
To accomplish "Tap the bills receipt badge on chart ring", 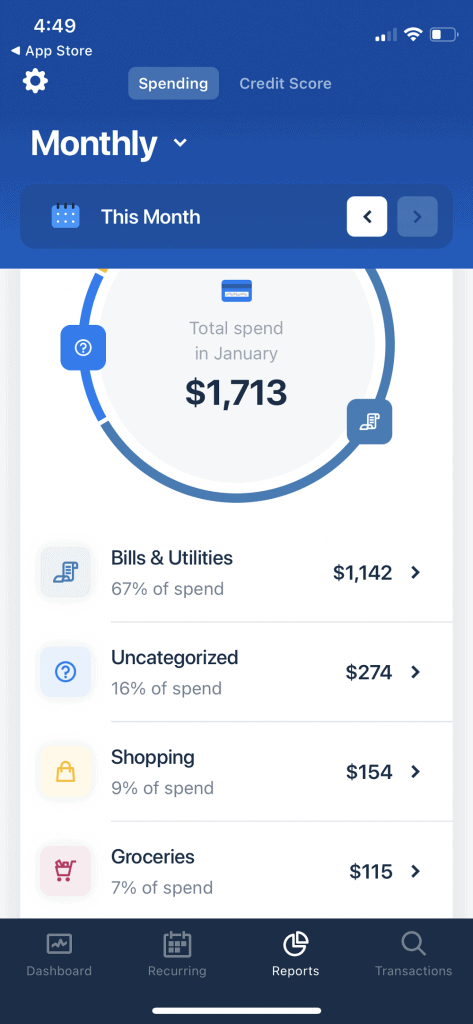I will point(369,422).
